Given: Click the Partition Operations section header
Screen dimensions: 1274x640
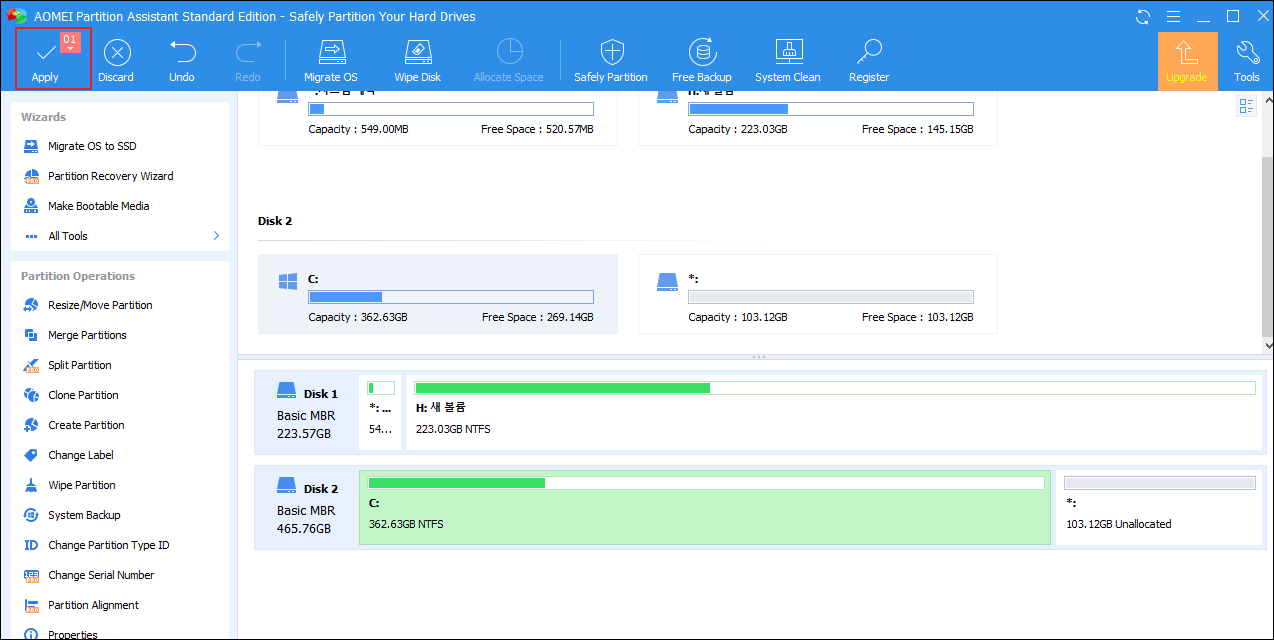Looking at the screenshot, I should 78,276.
